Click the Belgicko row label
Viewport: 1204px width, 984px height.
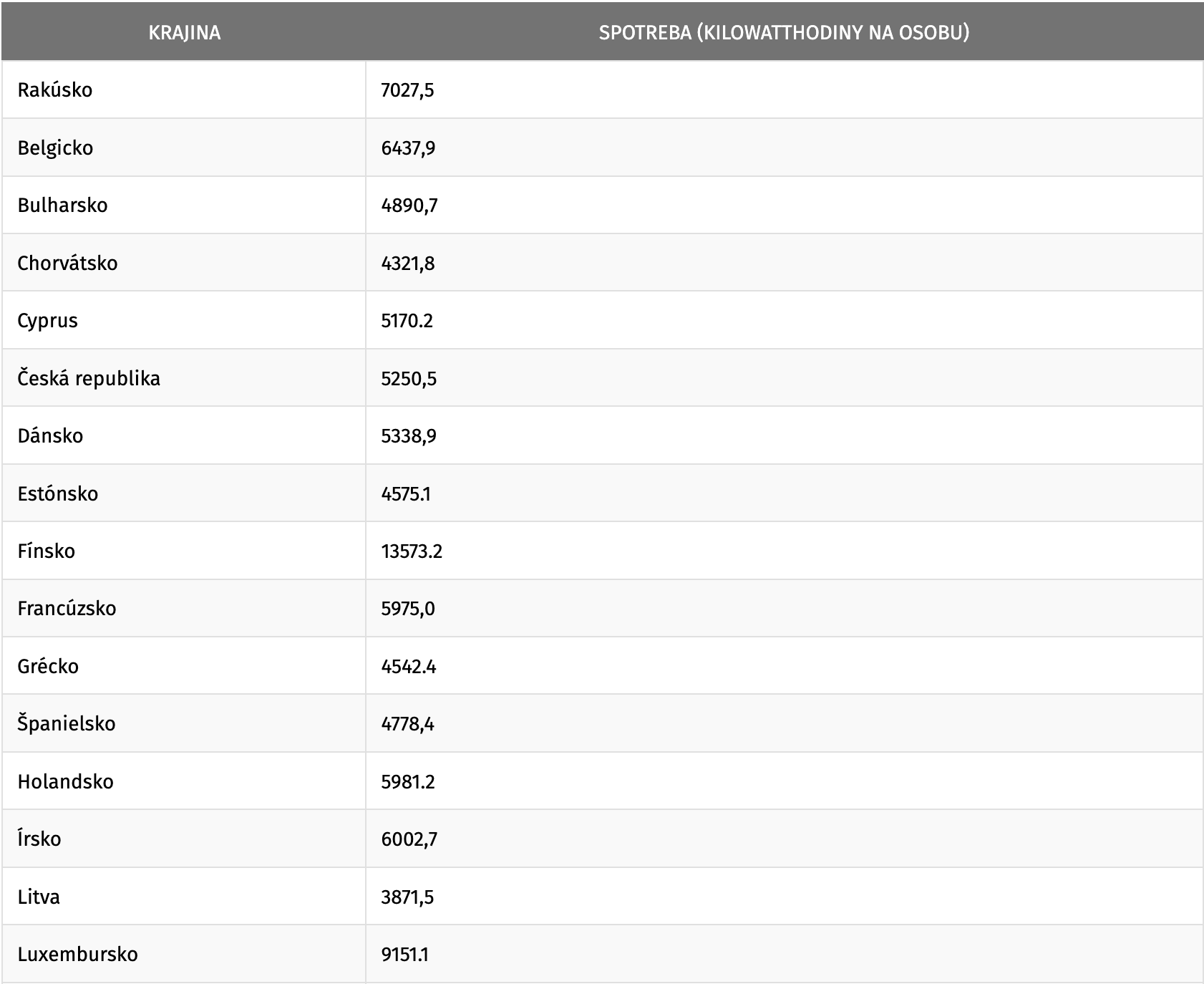(55, 148)
